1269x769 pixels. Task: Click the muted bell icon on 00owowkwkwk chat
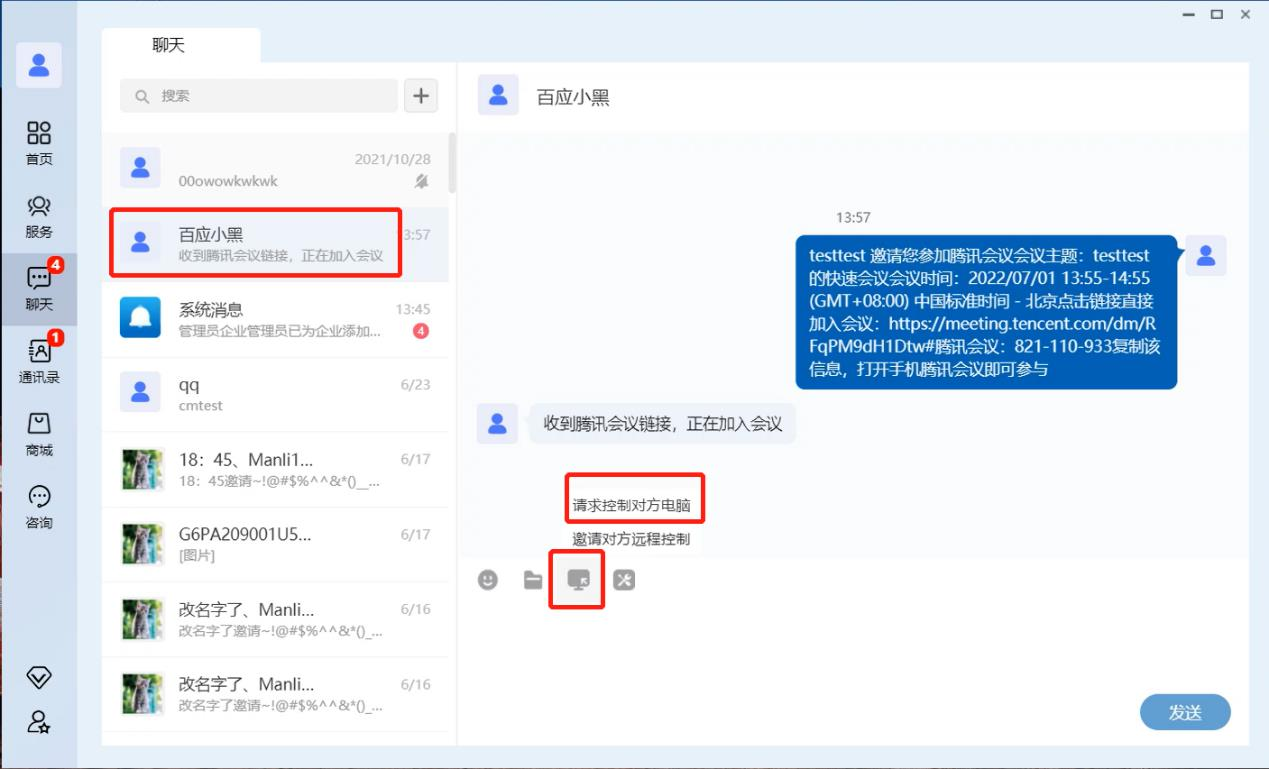click(x=422, y=181)
